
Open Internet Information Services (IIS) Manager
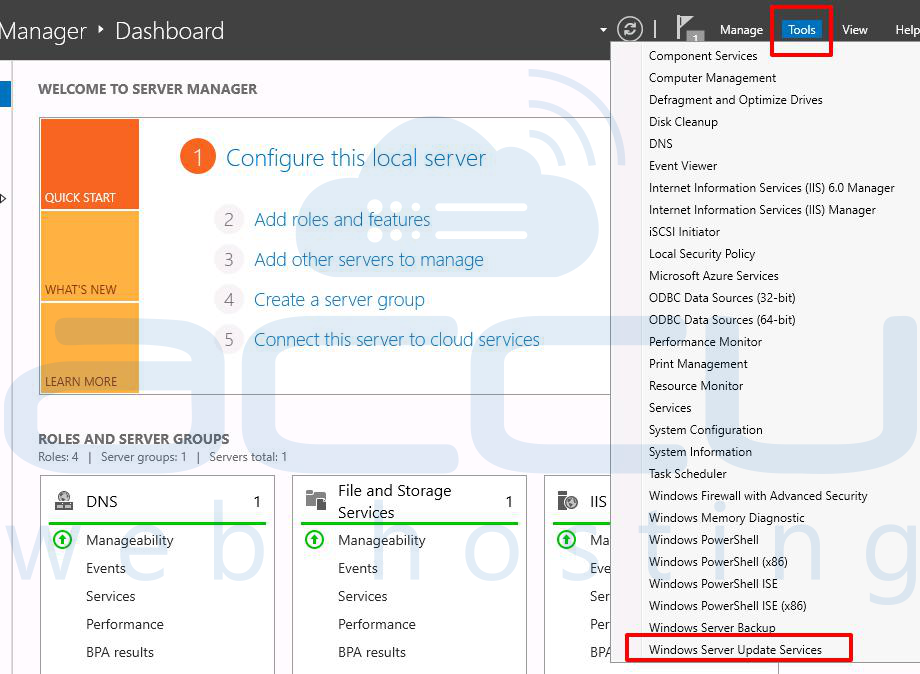(x=762, y=210)
